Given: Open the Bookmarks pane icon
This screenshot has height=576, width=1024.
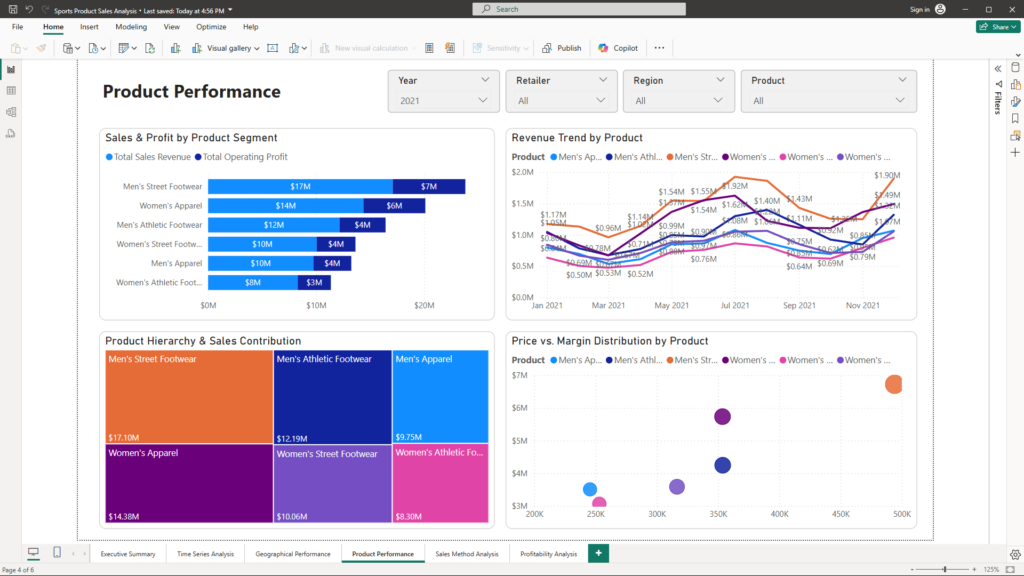Looking at the screenshot, I should tap(1015, 118).
